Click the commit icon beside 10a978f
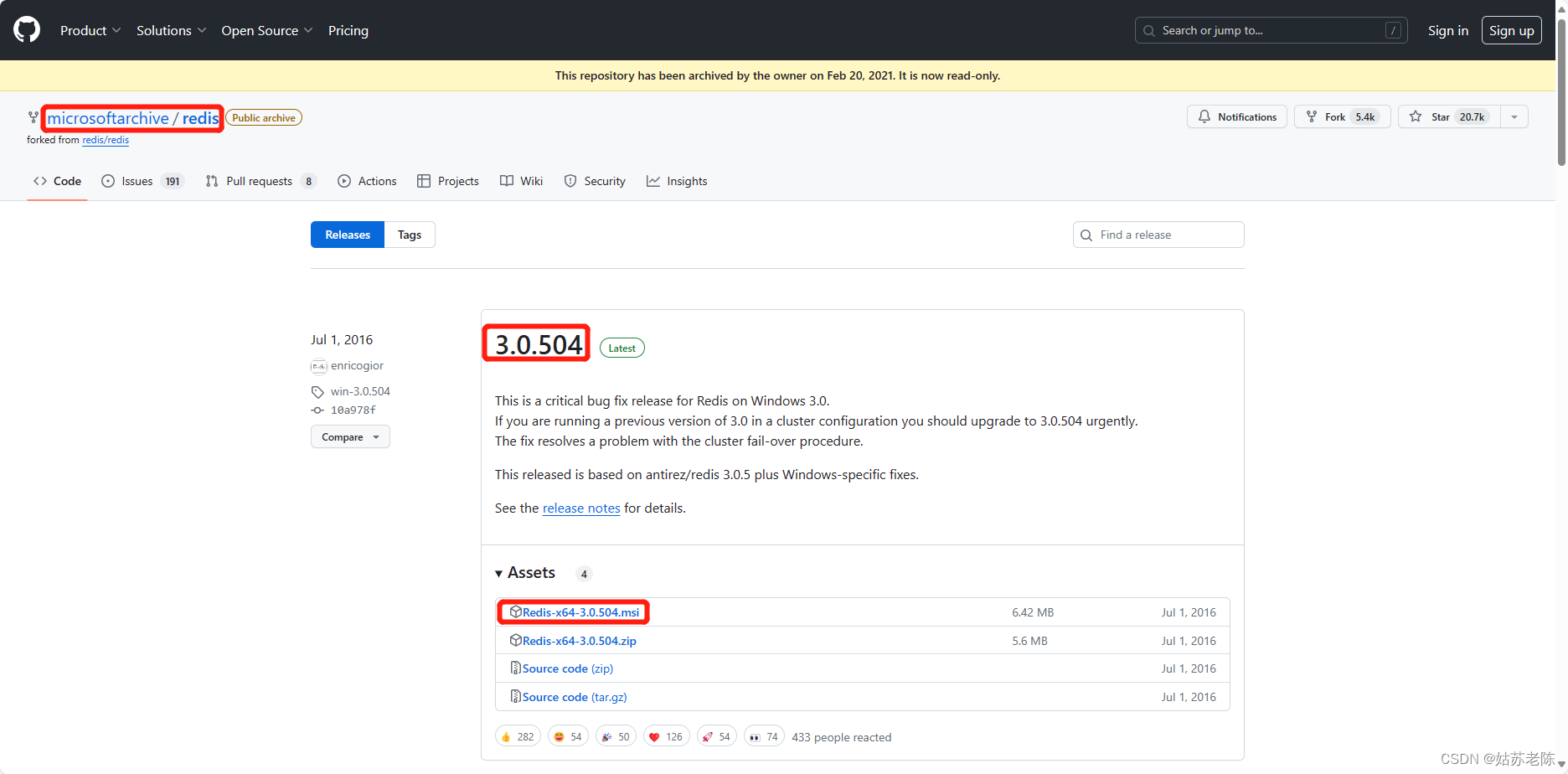Image resolution: width=1568 pixels, height=774 pixels. coord(317,410)
